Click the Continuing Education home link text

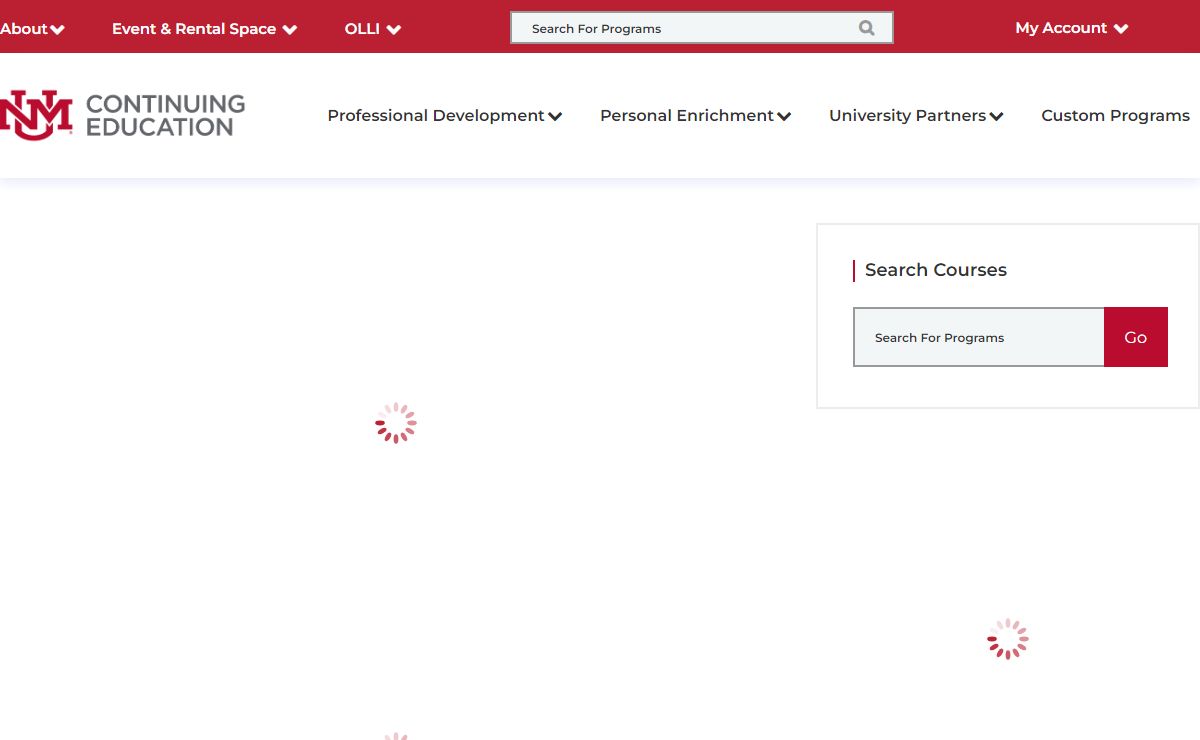click(x=165, y=115)
